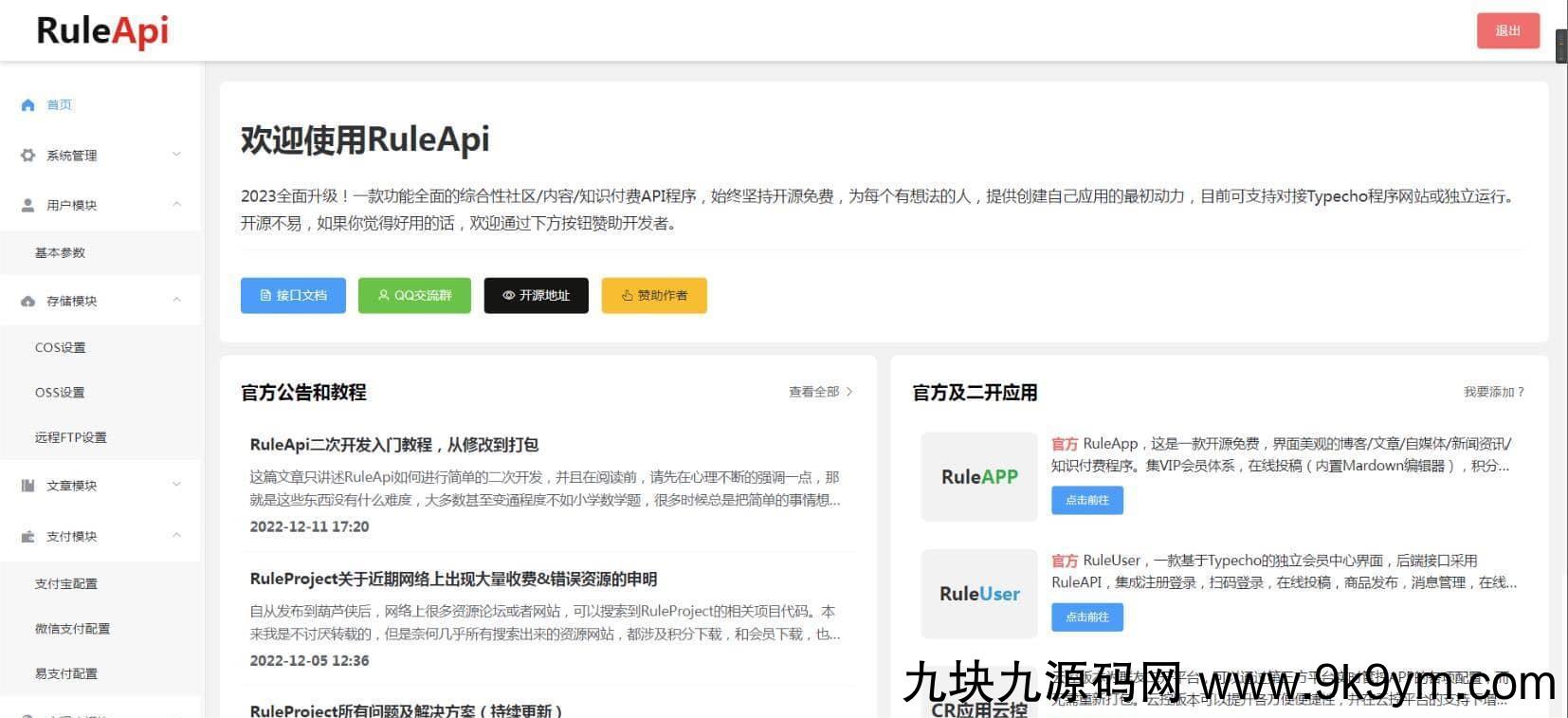Click the 存储模块 cloud icon
1568x718 pixels.
pos(27,302)
